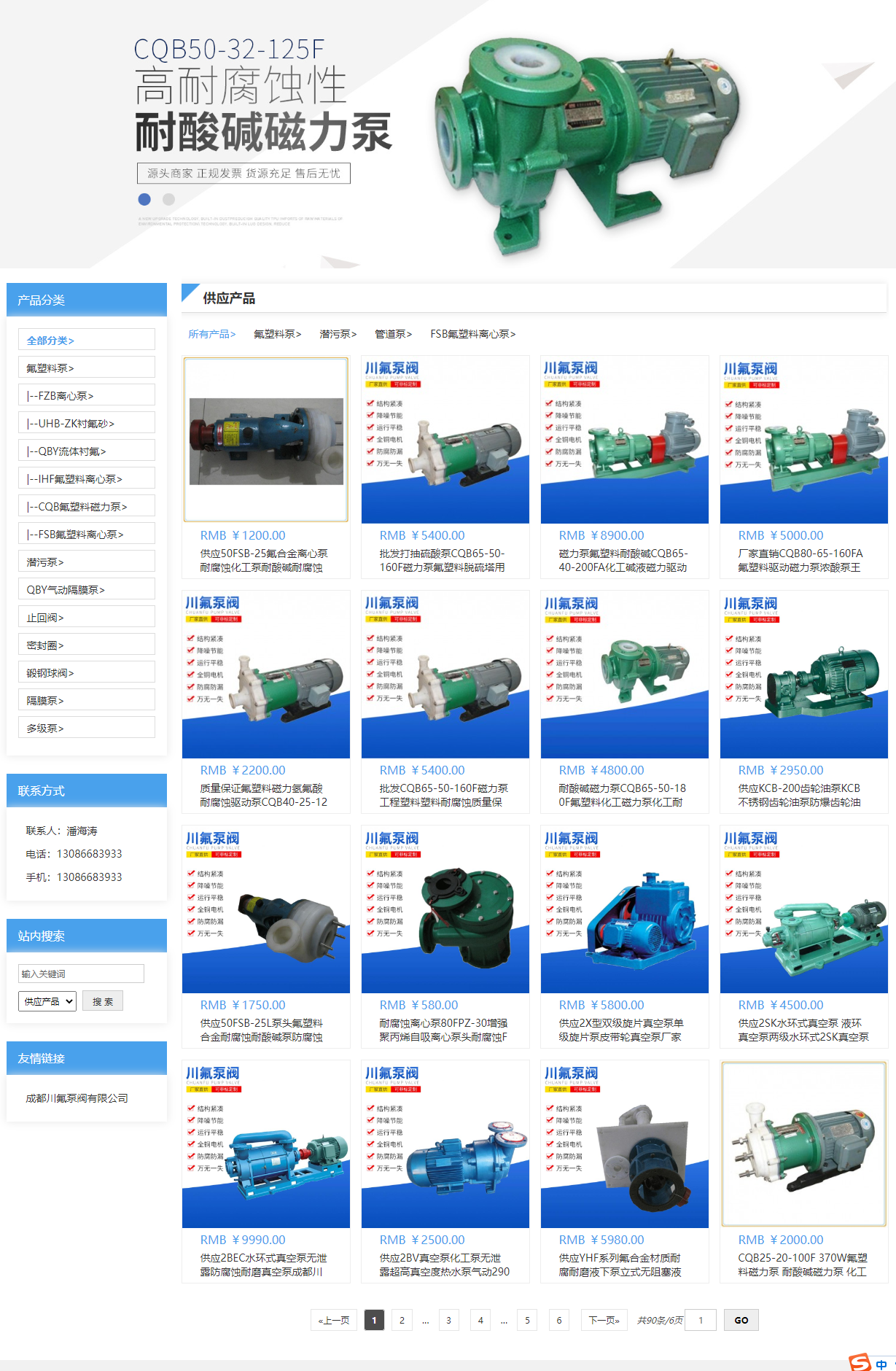
Task: Go to page 2 of products
Action: click(402, 1320)
